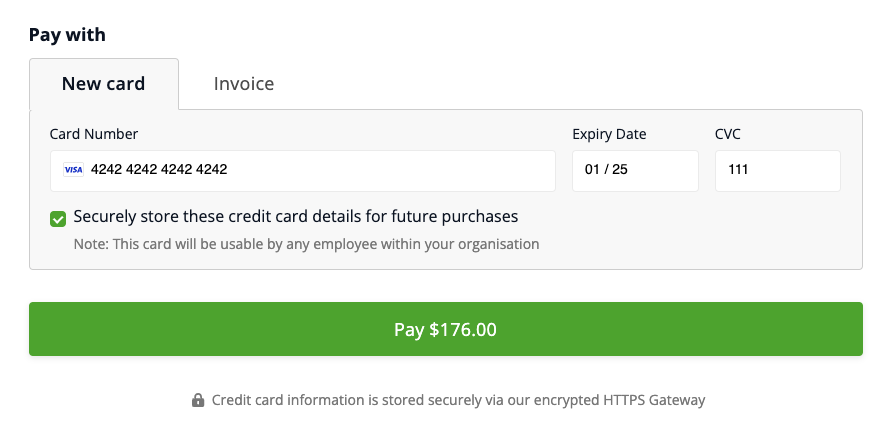The height and width of the screenshot is (437, 890).
Task: Click the 'Expiry Date' field label
Action: pyautogui.click(x=609, y=134)
